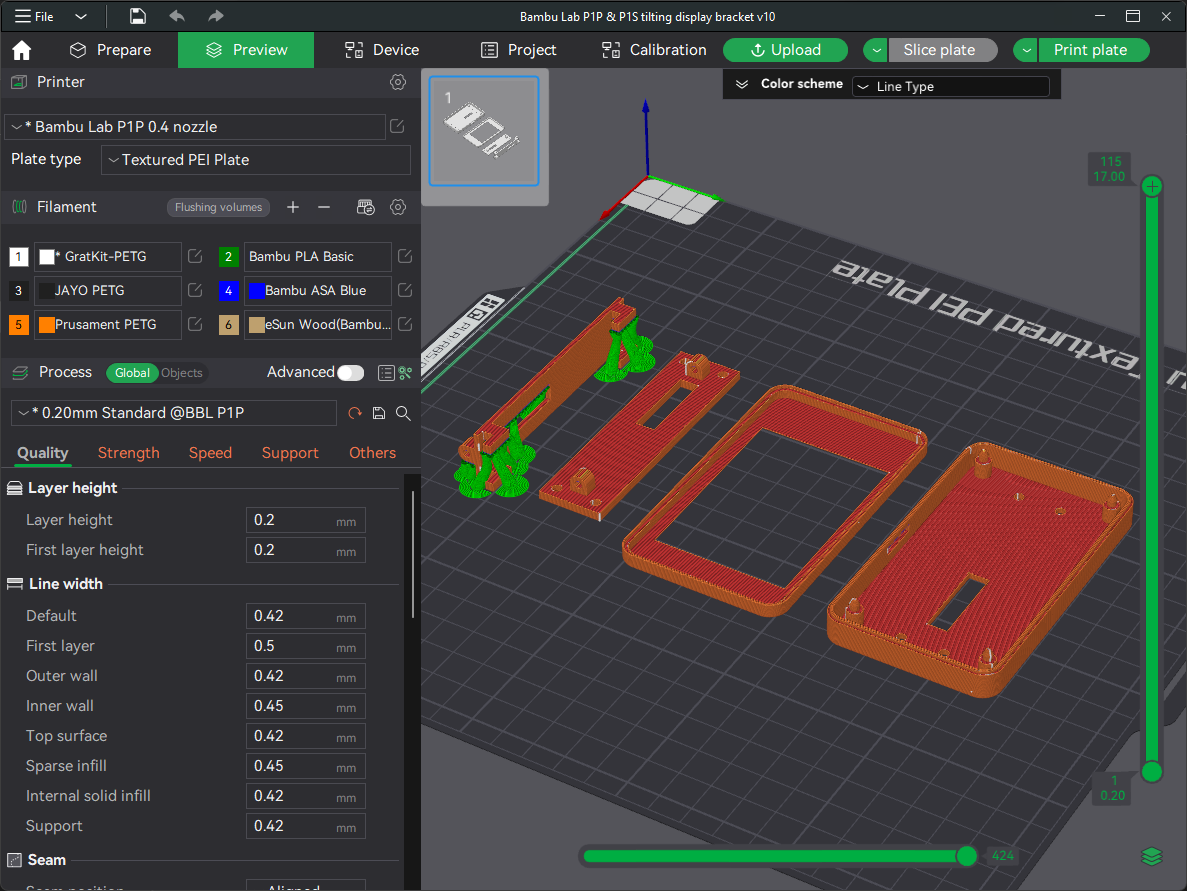Remove a filament with minus icon
Viewport: 1187px width, 891px height.
pyautogui.click(x=324, y=207)
